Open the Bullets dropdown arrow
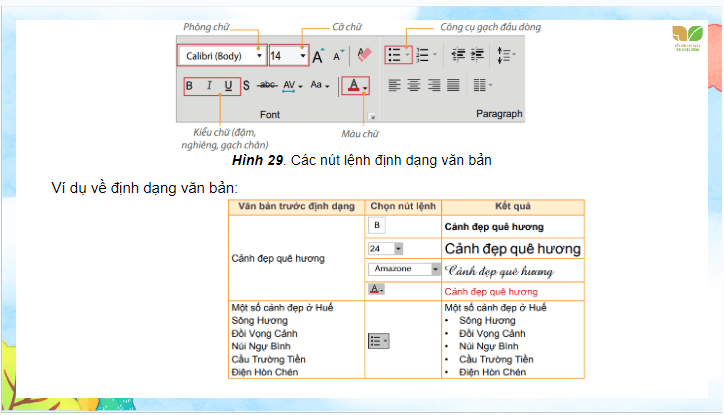Image resolution: width=724 pixels, height=415 pixels. (x=407, y=55)
